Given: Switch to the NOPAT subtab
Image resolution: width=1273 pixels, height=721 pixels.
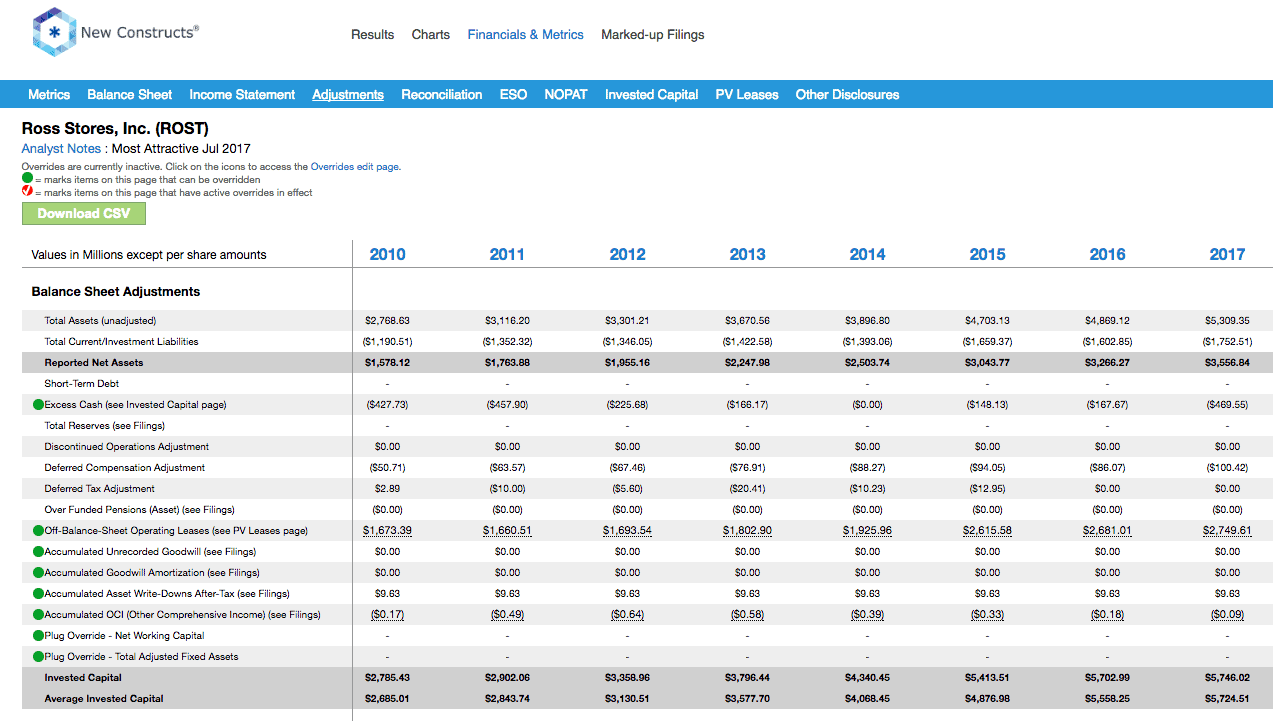Looking at the screenshot, I should 566,94.
